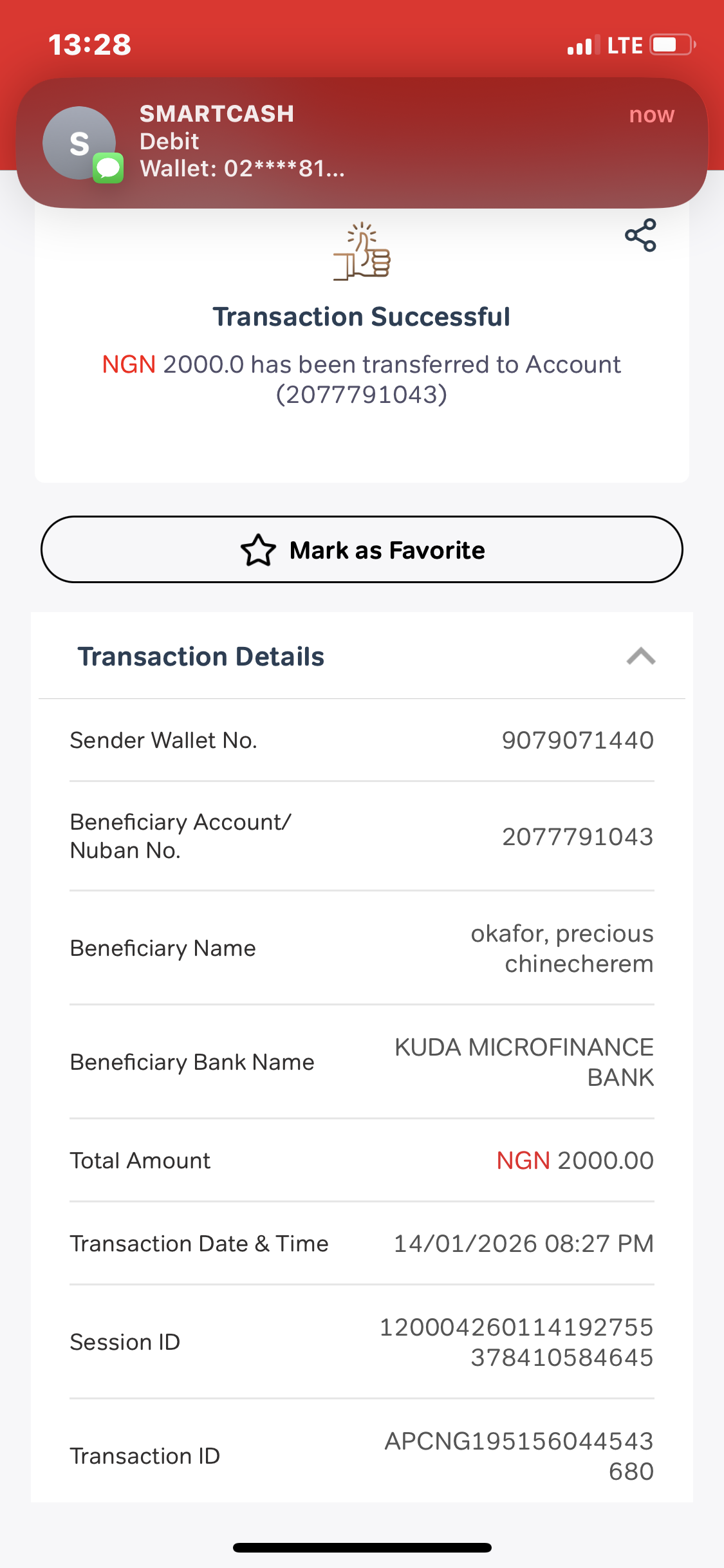Screen dimensions: 724x1568
Task: Tap the star icon in the favorite button
Action: [258, 550]
